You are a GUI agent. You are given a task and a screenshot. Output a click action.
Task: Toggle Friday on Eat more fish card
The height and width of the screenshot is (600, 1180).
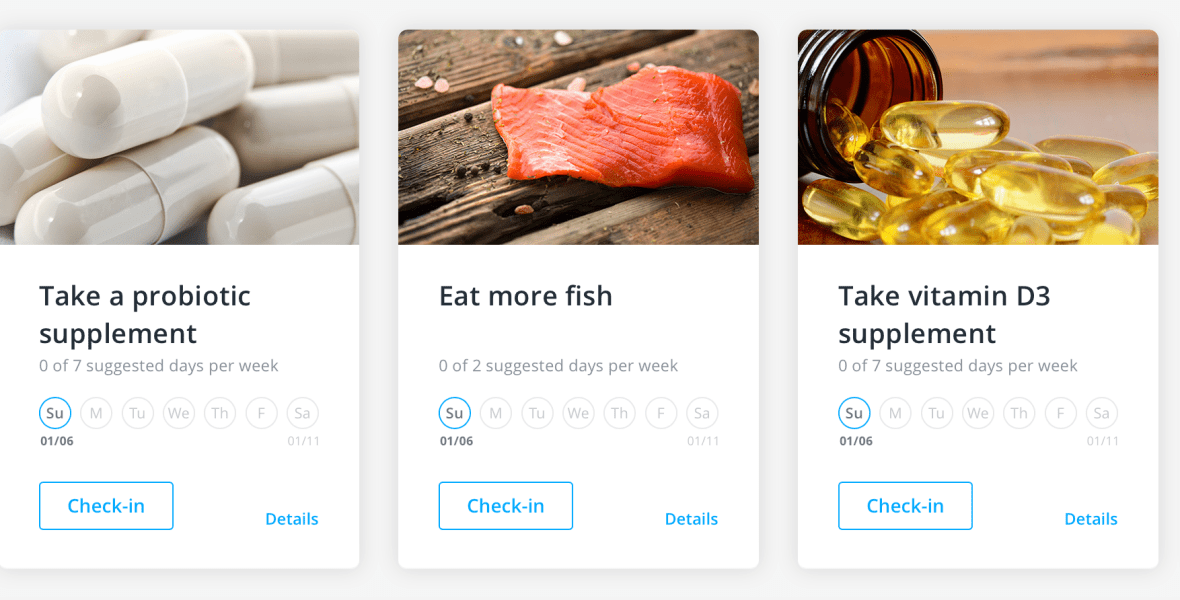tap(661, 413)
